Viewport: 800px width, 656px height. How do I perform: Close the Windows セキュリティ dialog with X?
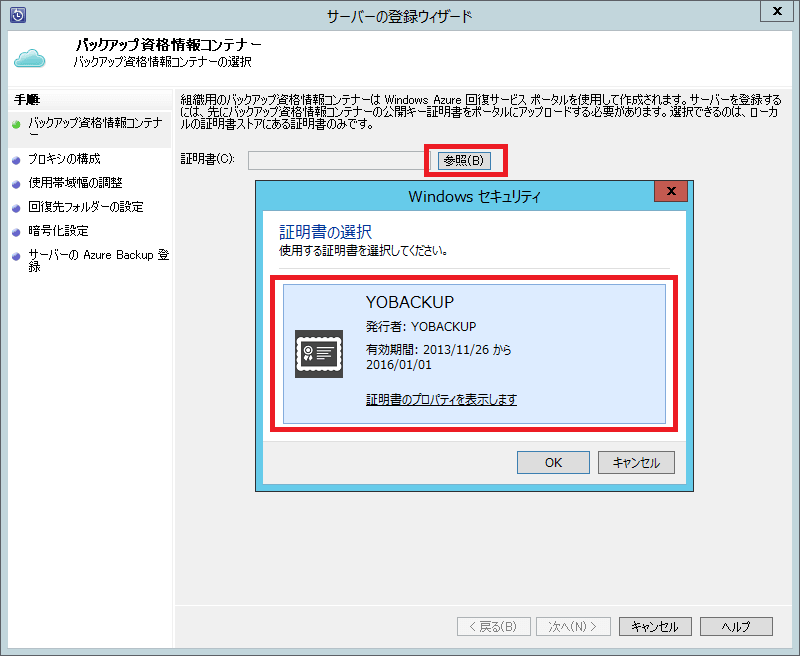(669, 192)
